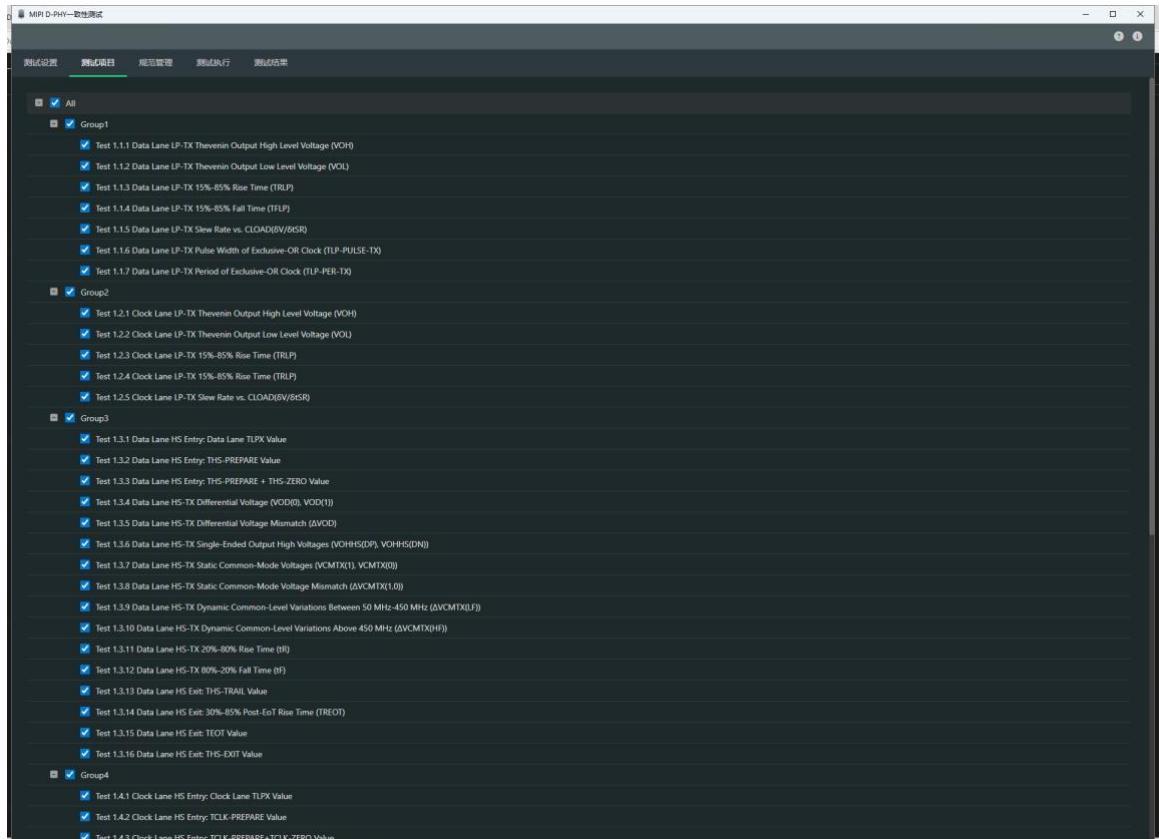Collapse the All tree node

[x=39, y=103]
